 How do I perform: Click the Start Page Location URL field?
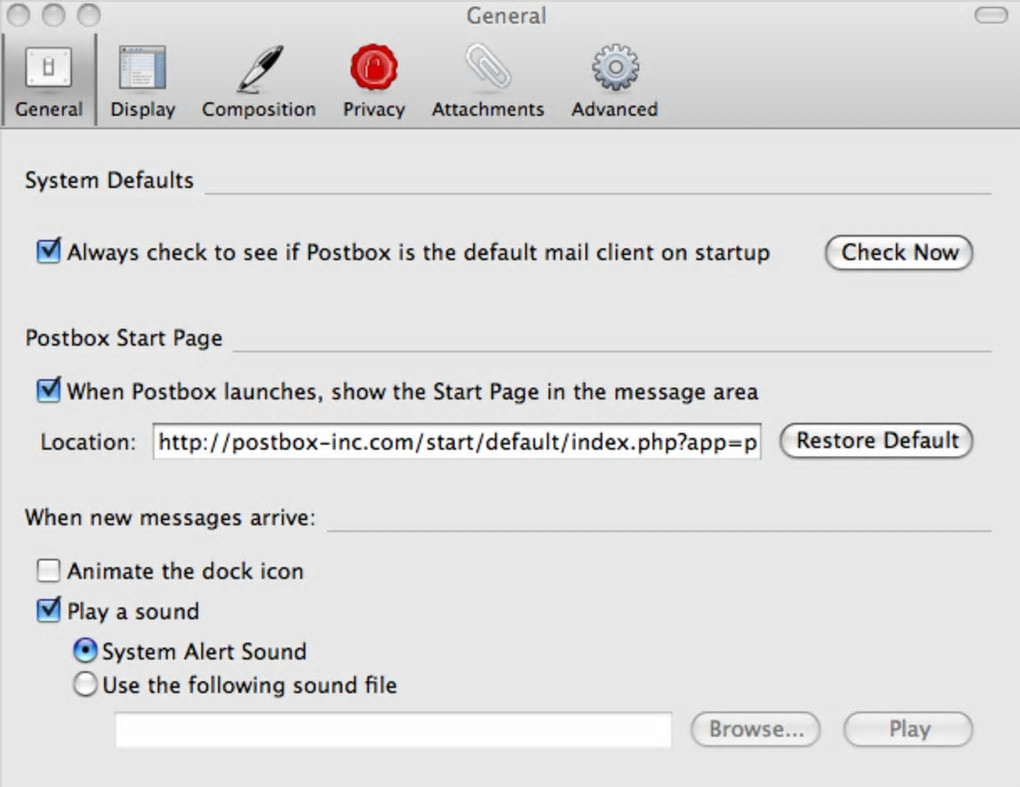coord(457,442)
